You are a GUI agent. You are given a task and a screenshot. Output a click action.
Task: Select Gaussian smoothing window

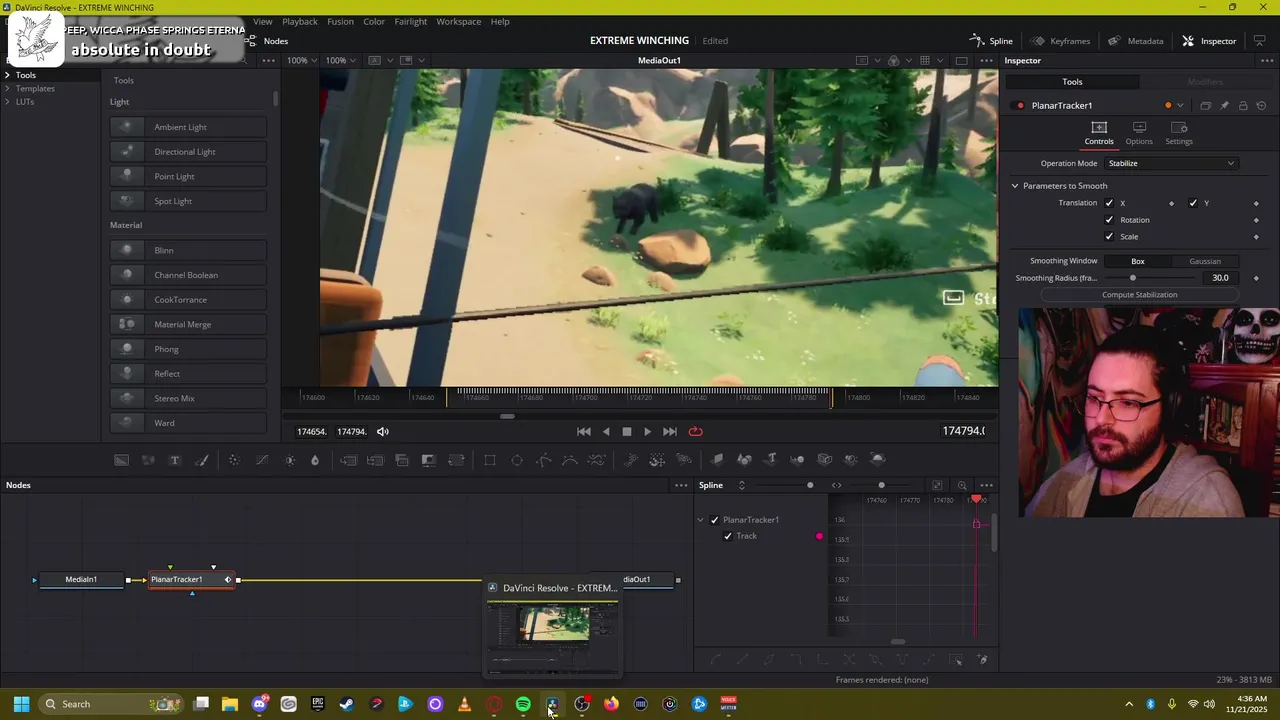[x=1205, y=261]
